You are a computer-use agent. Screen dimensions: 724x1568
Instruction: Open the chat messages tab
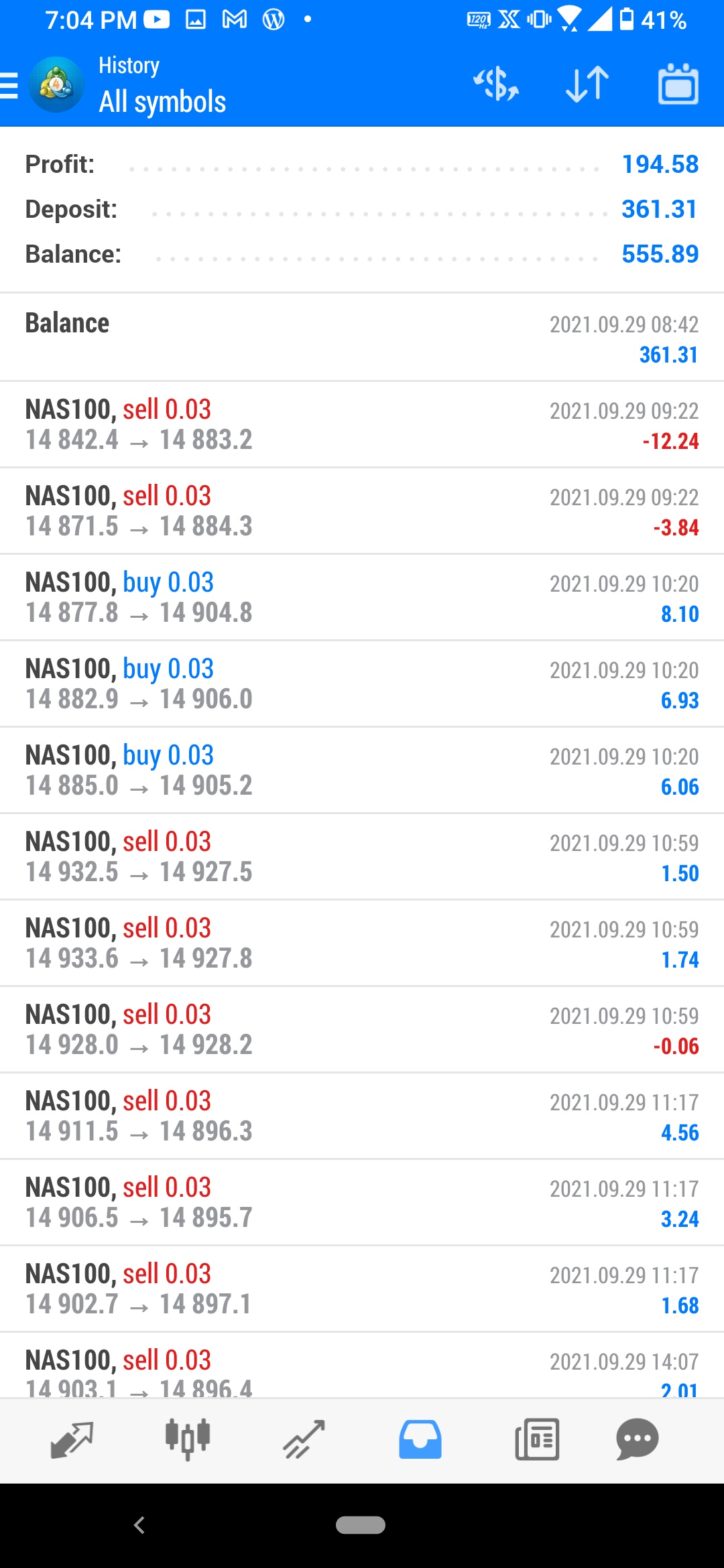click(637, 1439)
